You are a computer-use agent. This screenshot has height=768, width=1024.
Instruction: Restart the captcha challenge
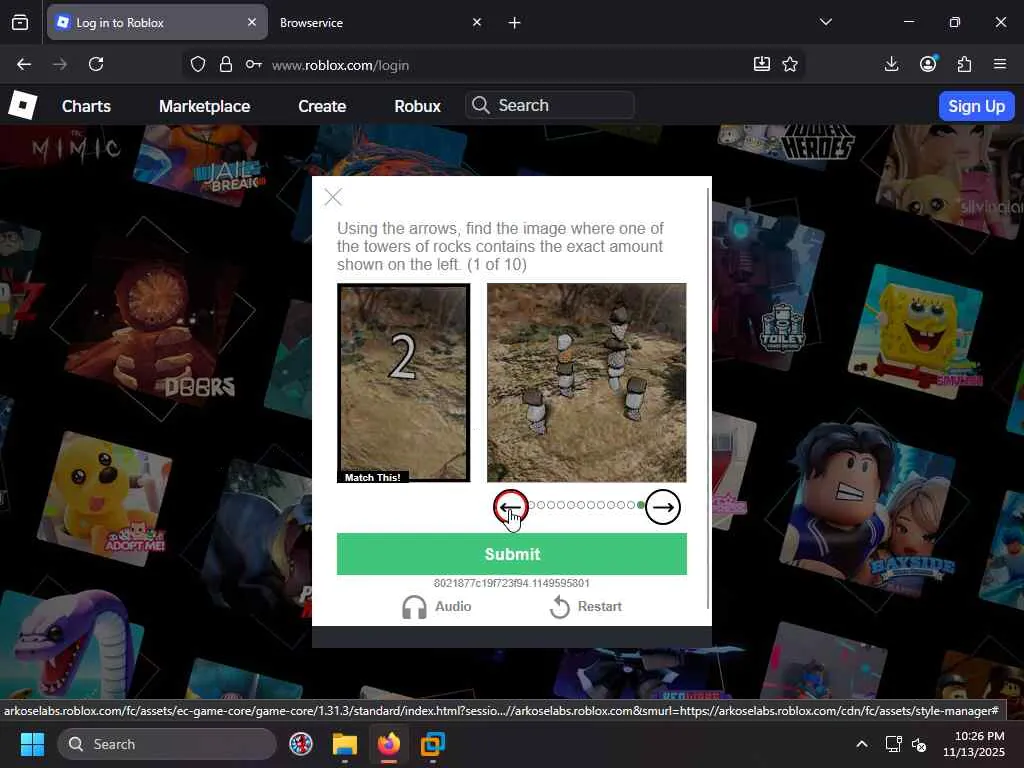pos(586,607)
